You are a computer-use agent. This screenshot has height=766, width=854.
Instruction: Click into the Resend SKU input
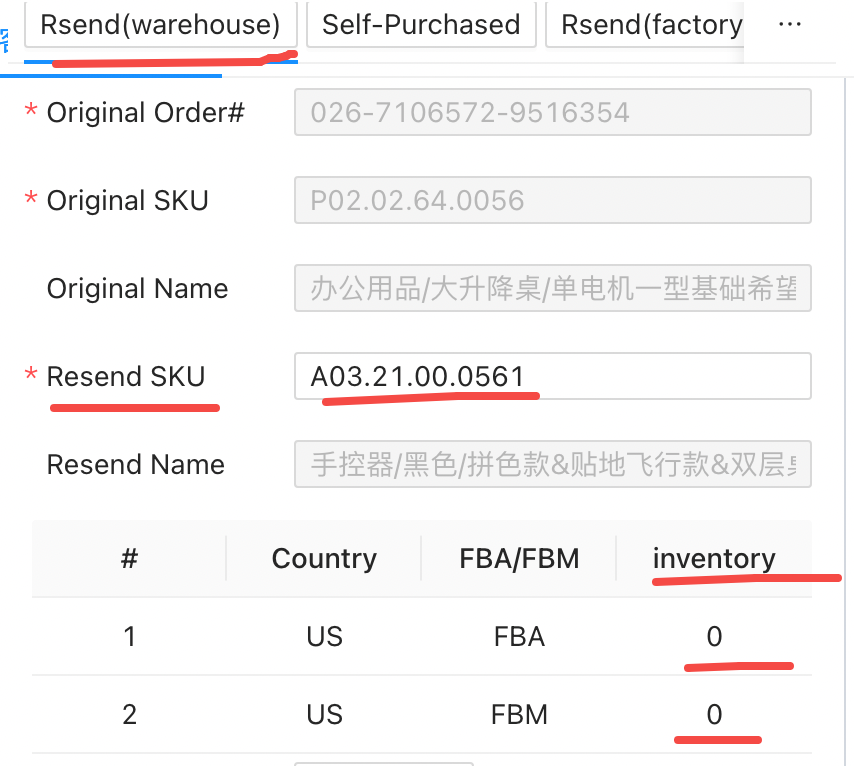552,376
